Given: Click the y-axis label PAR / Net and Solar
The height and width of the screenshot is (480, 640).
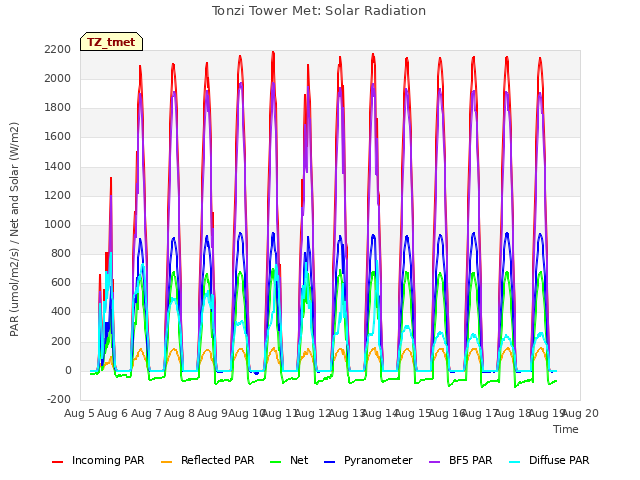Looking at the screenshot, I should (x=14, y=229).
